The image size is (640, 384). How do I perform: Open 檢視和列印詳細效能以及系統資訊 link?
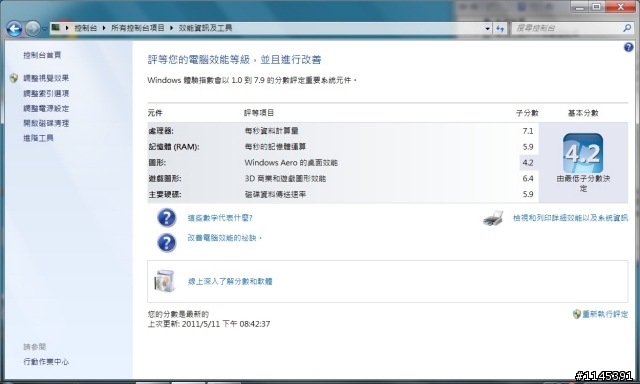click(x=570, y=218)
